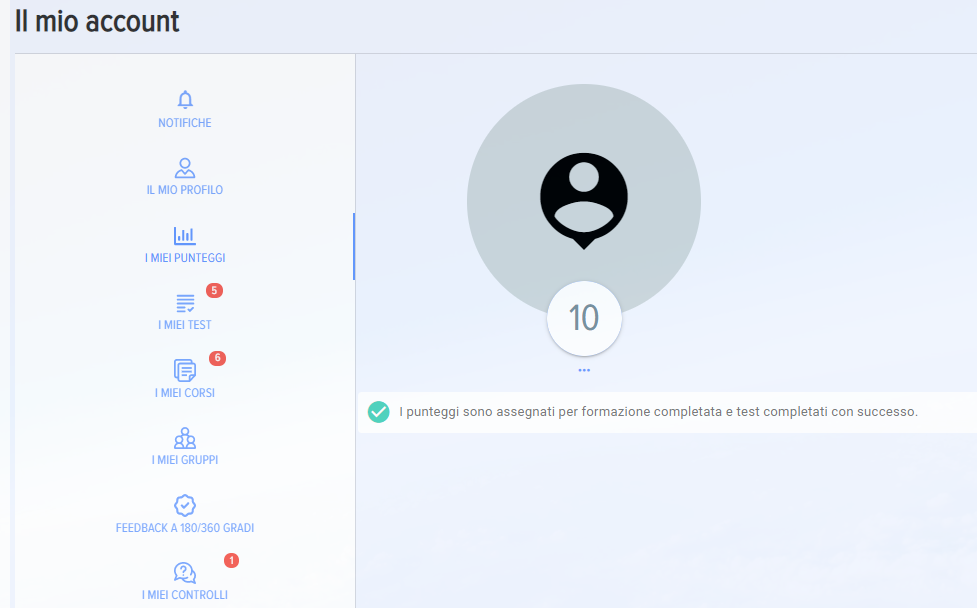Select I miei punteggi menu item
Screen dimensions: 977x608
(185, 258)
